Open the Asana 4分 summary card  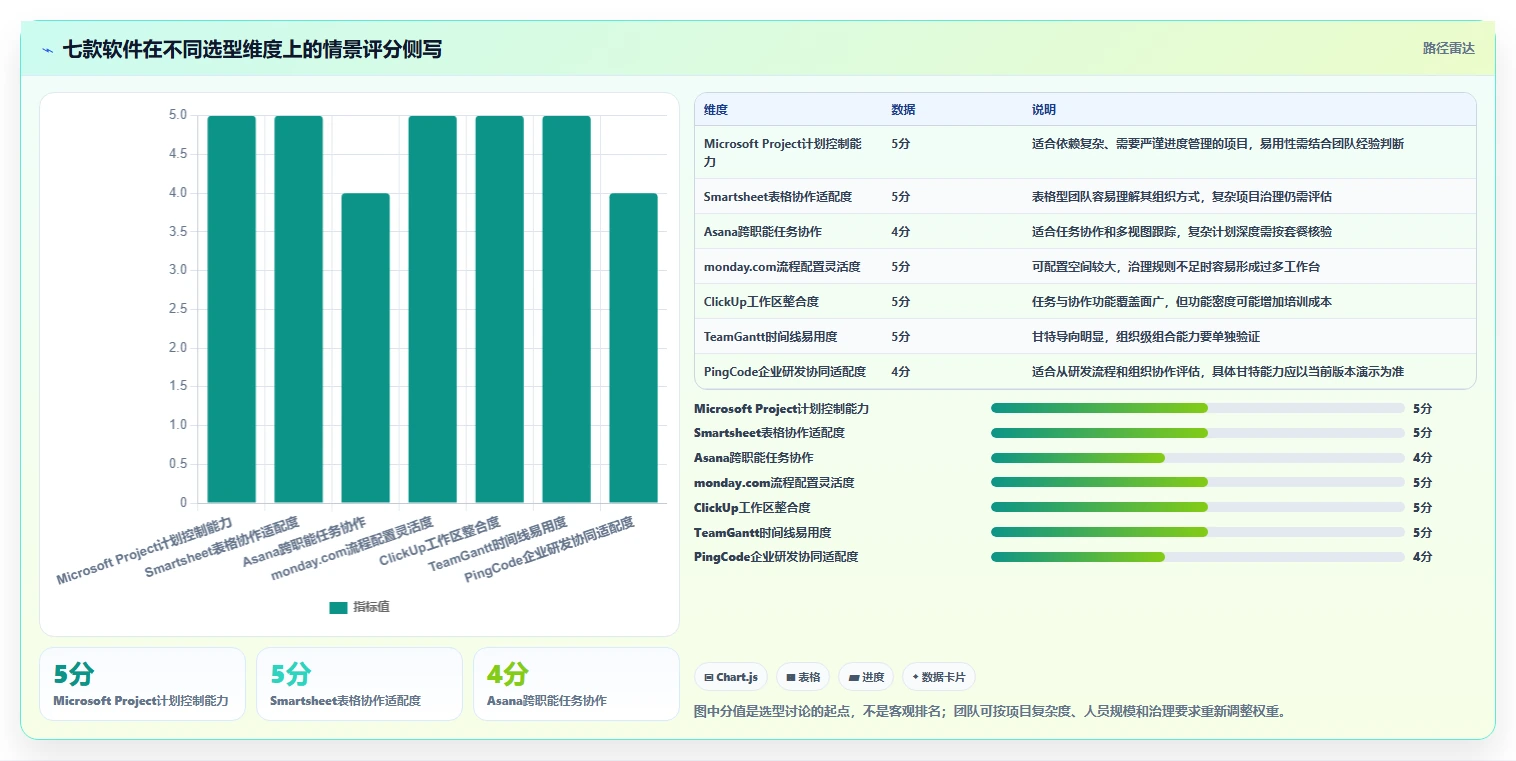(x=576, y=684)
